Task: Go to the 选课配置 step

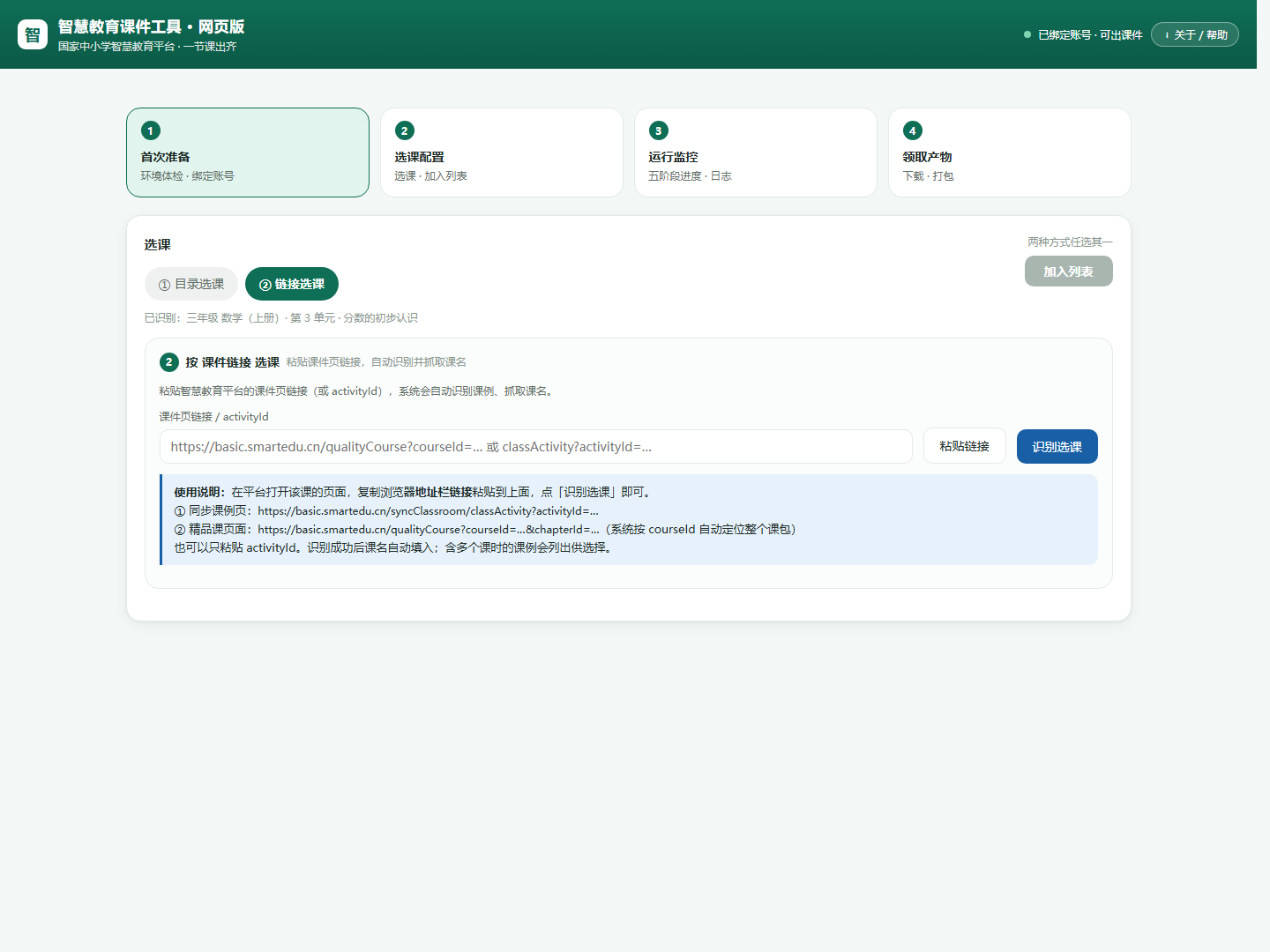Action: click(502, 152)
